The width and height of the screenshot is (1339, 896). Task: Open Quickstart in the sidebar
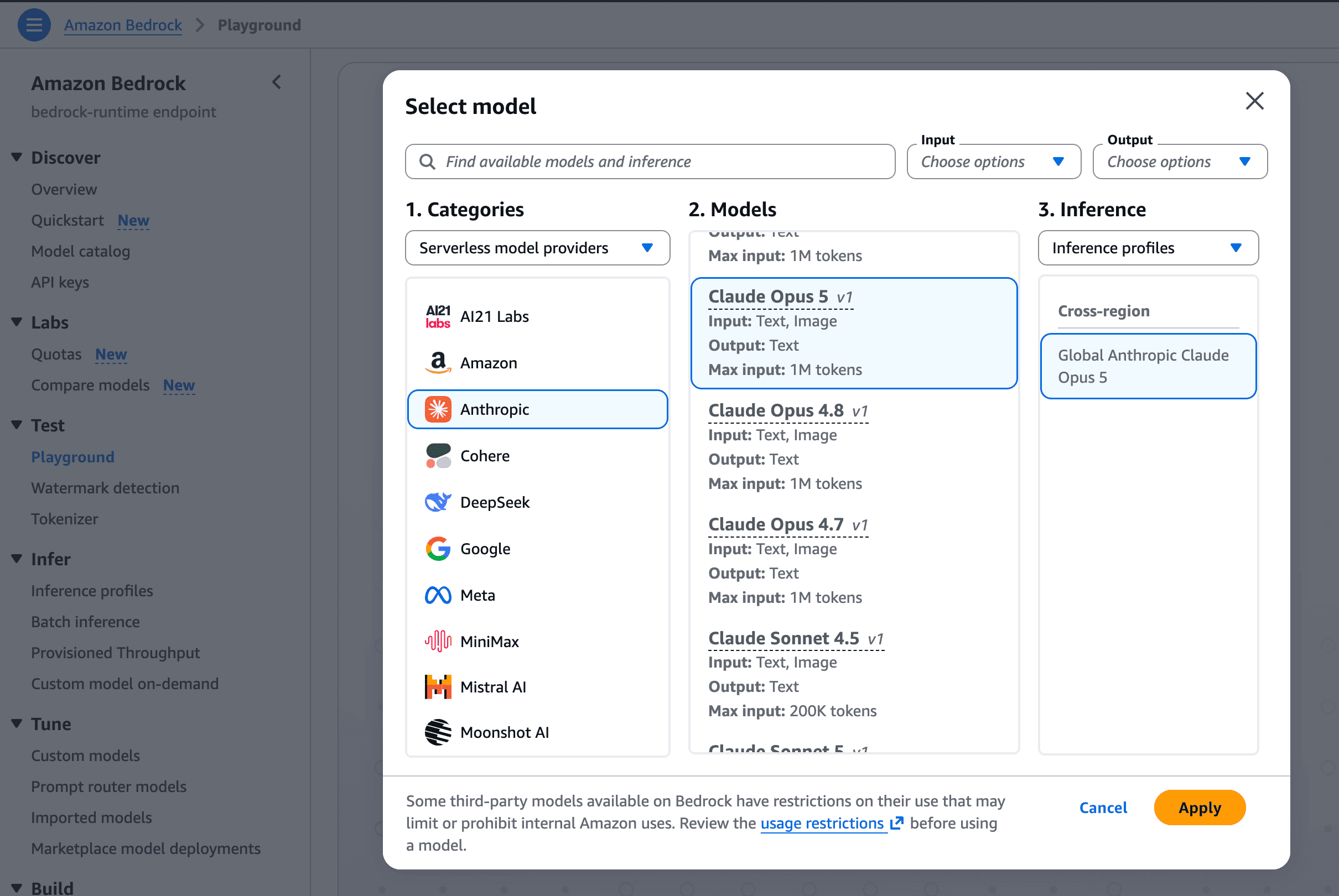68,221
